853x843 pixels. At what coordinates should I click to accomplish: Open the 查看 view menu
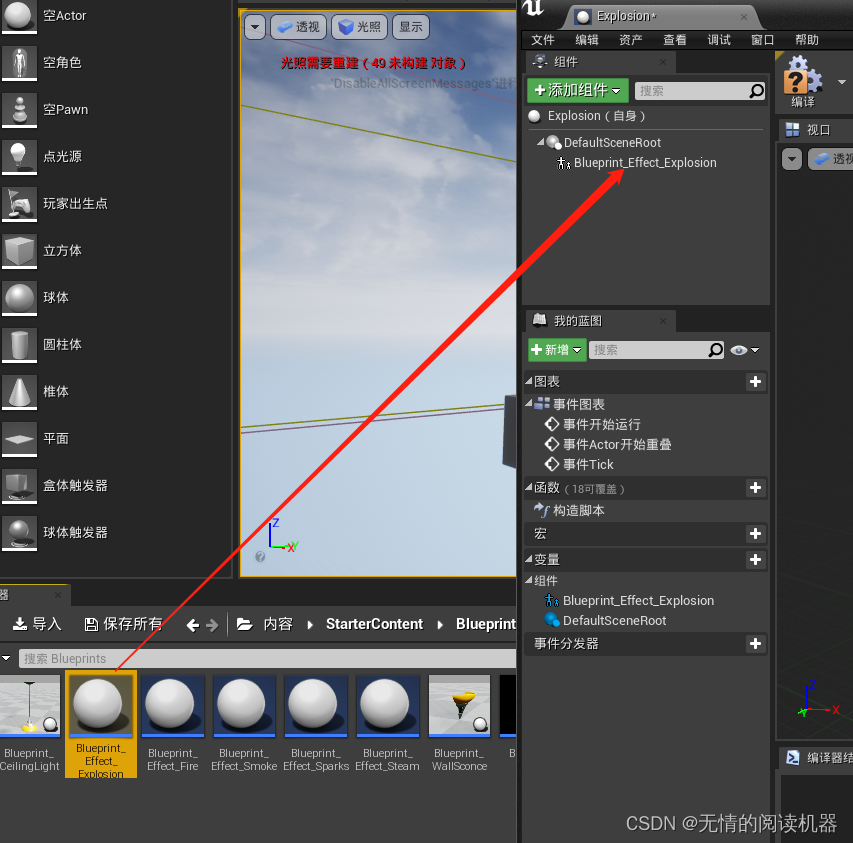tap(675, 40)
